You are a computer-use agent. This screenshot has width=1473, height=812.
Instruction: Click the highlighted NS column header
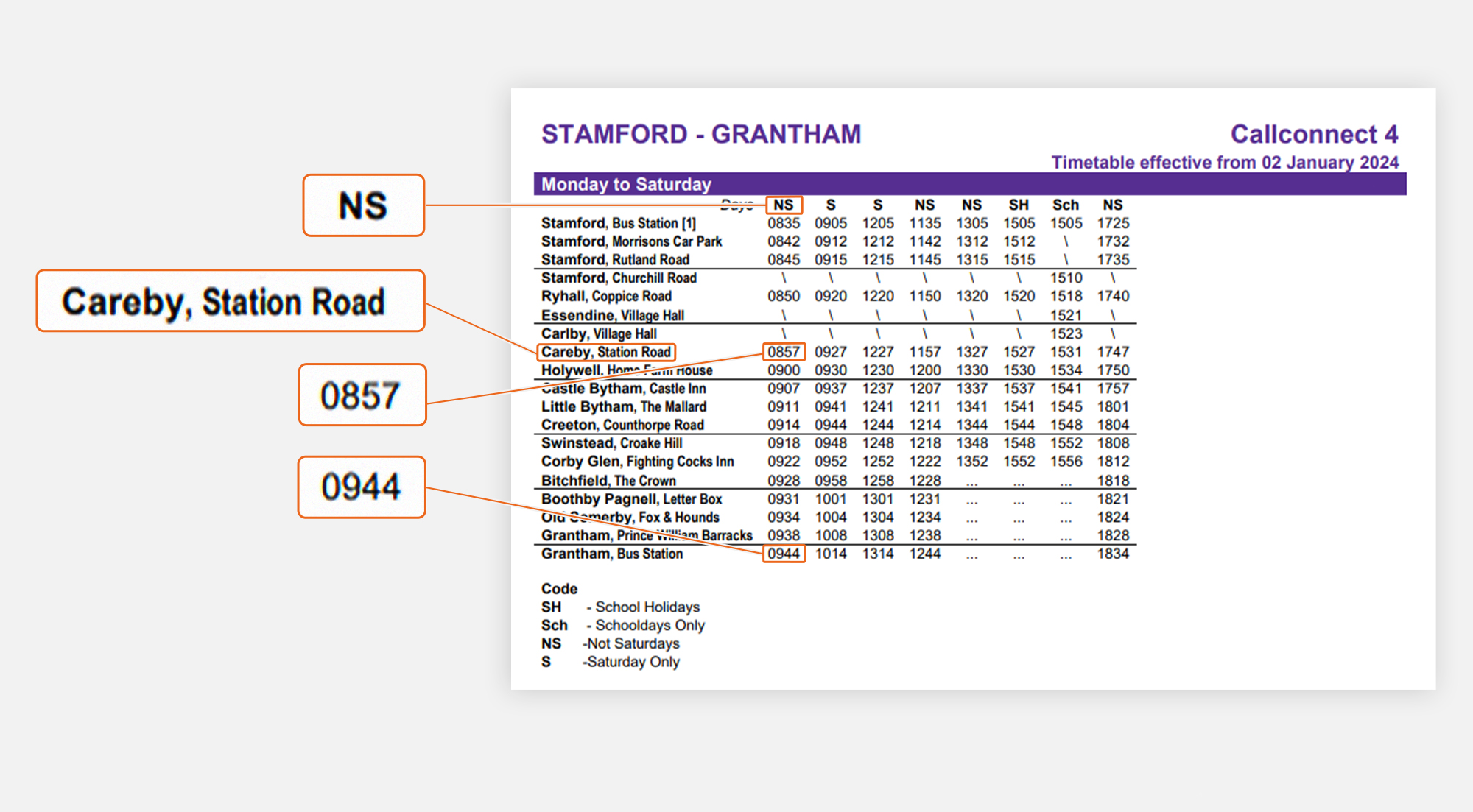784,205
